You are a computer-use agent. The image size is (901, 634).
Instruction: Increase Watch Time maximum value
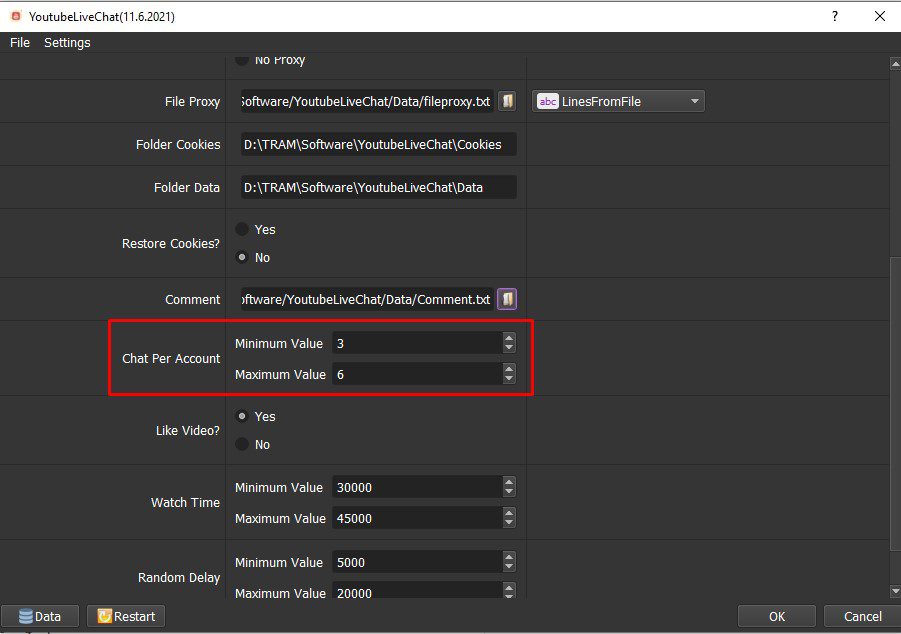point(509,513)
